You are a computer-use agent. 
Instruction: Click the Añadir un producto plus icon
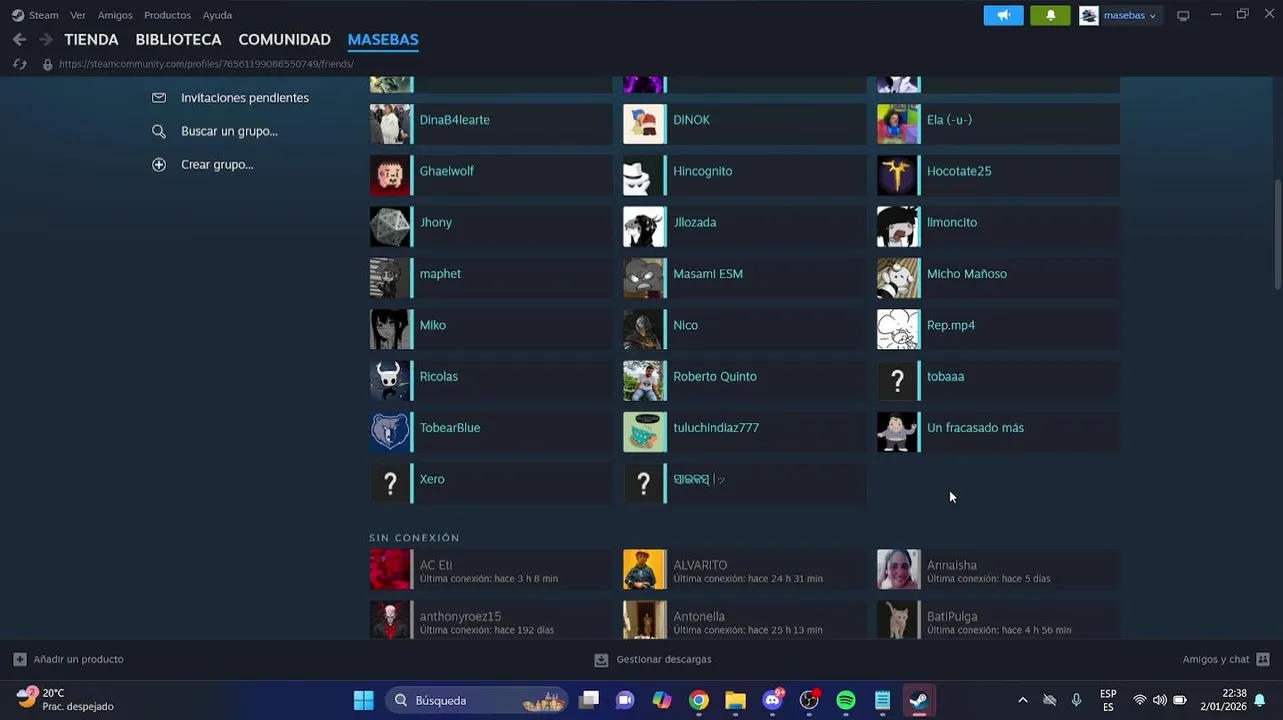(x=19, y=659)
